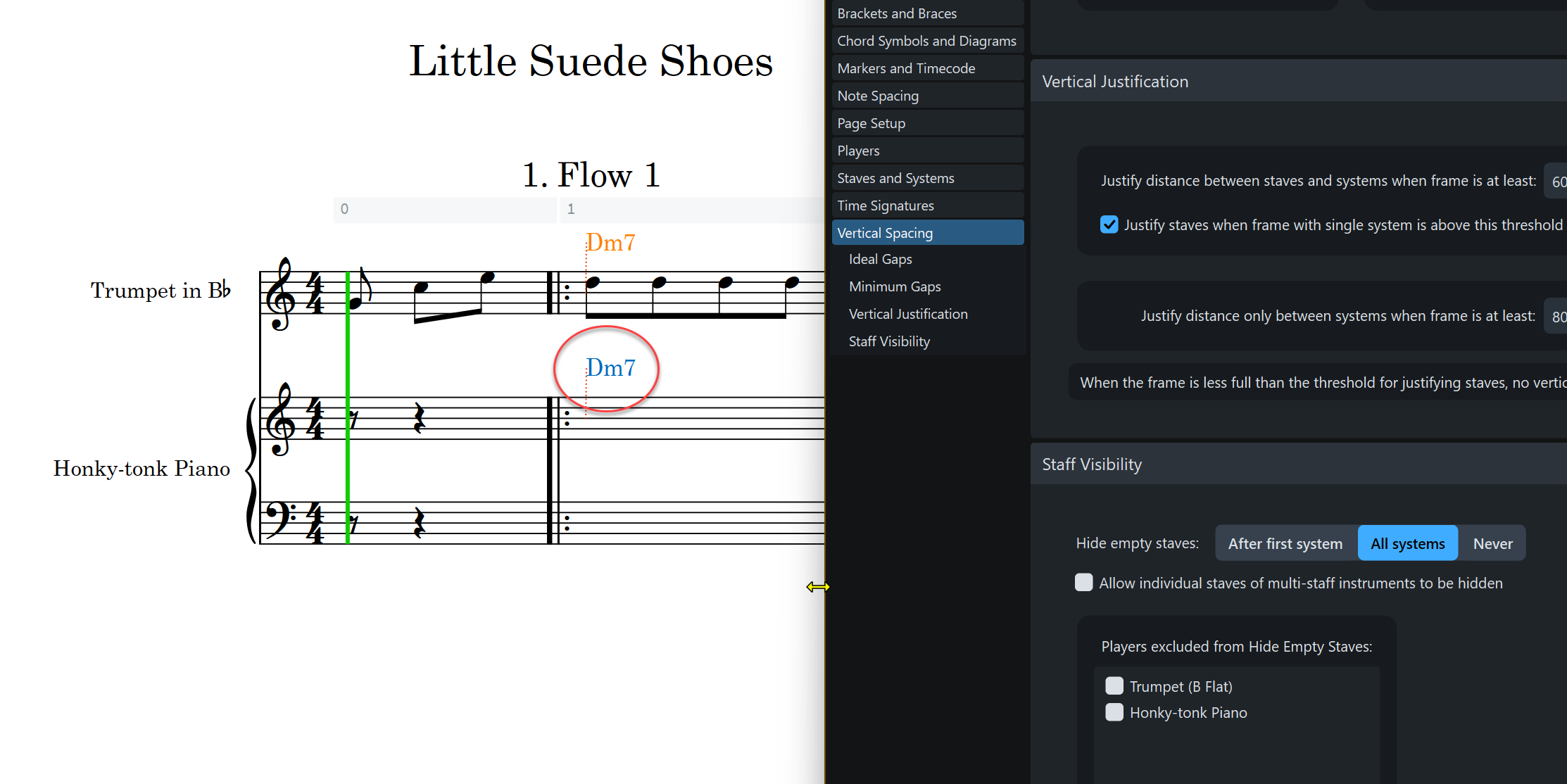Viewport: 1567px width, 784px height.
Task: Go to Staff Visibility subsection
Action: [x=888, y=341]
